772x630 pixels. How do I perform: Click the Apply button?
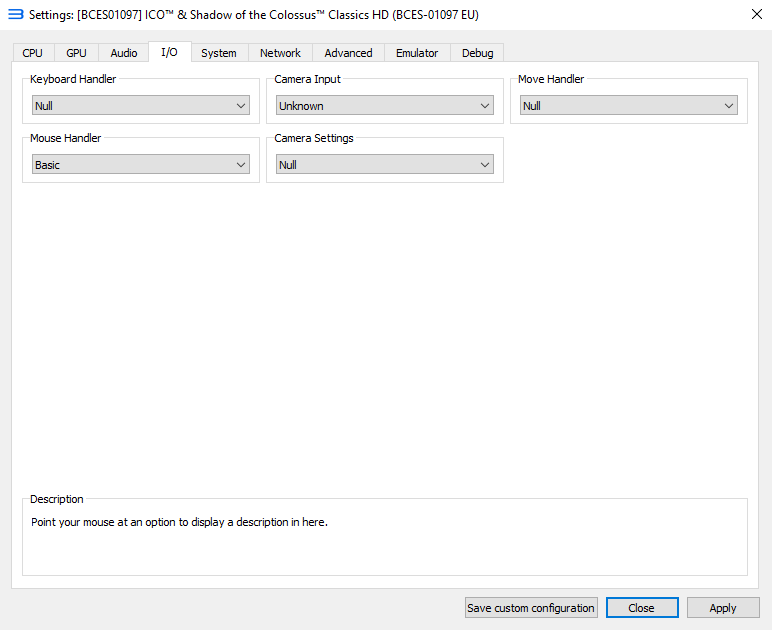(723, 608)
